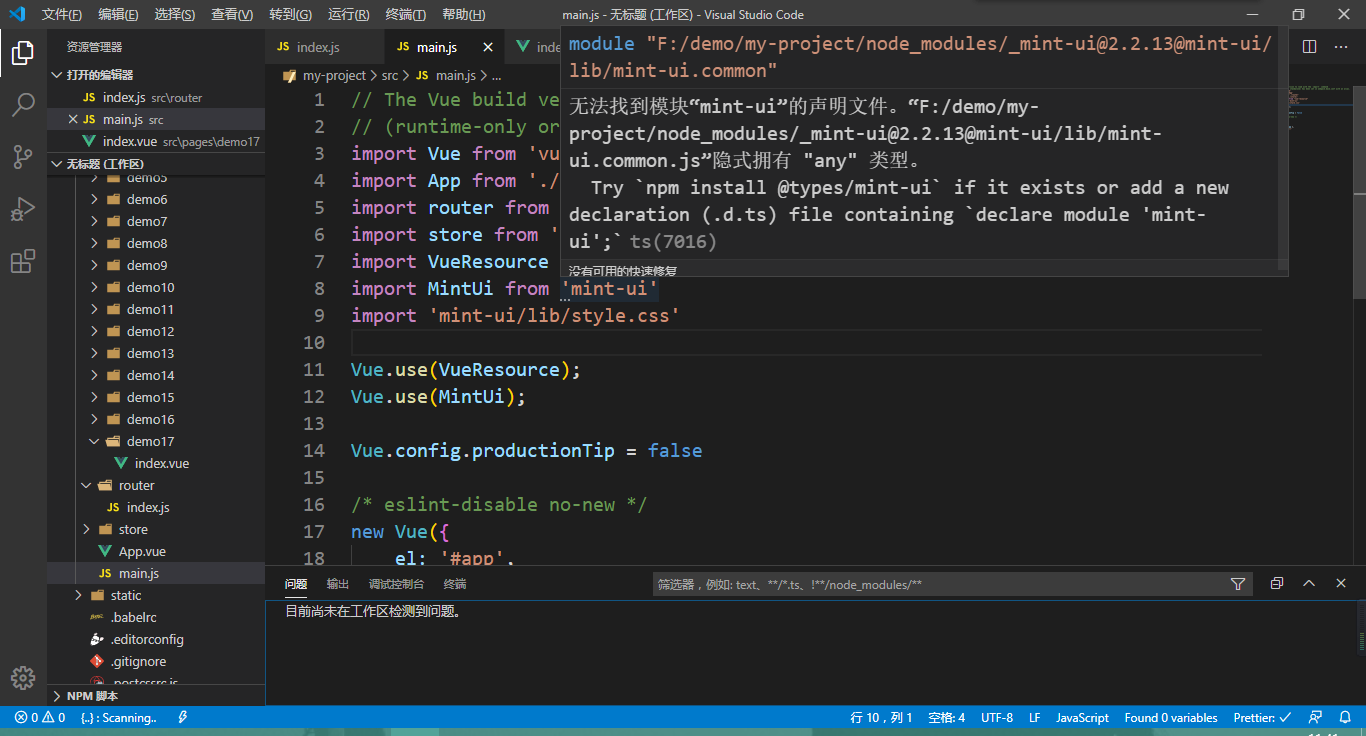
Task: Open the notifications bell in status bar
Action: 1344,717
